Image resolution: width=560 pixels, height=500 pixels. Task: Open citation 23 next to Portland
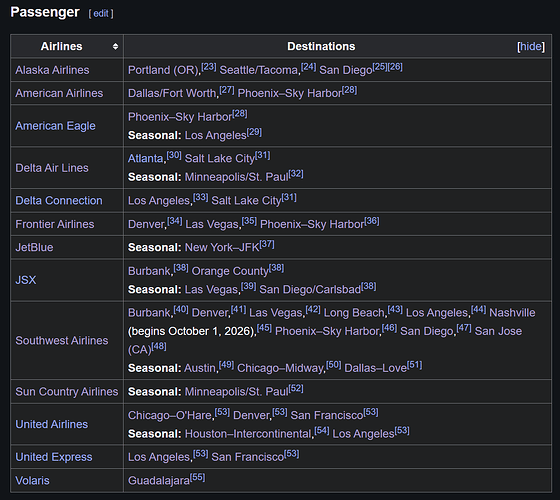209,67
